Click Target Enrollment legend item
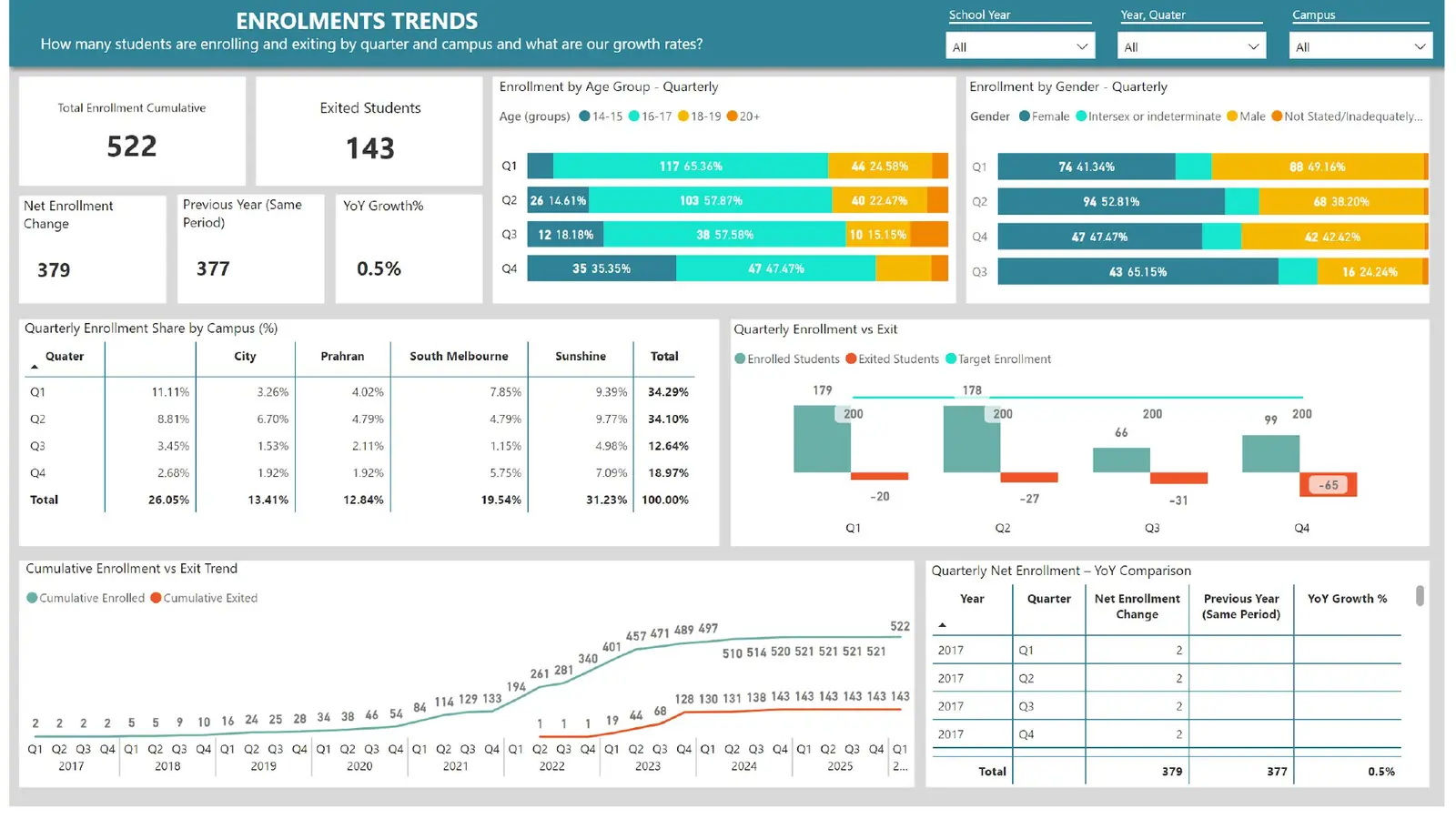Screen dimensions: 1456x819 (998, 359)
